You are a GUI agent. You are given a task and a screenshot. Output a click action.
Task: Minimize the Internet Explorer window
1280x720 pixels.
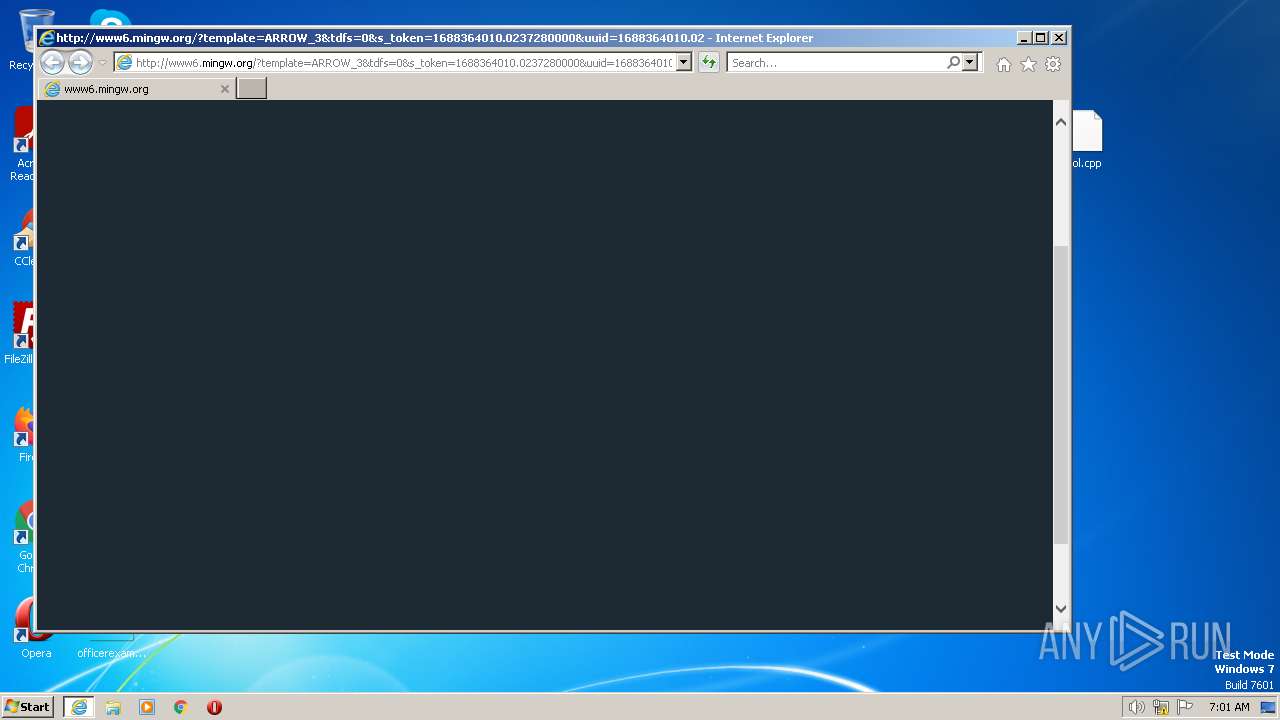[1024, 38]
